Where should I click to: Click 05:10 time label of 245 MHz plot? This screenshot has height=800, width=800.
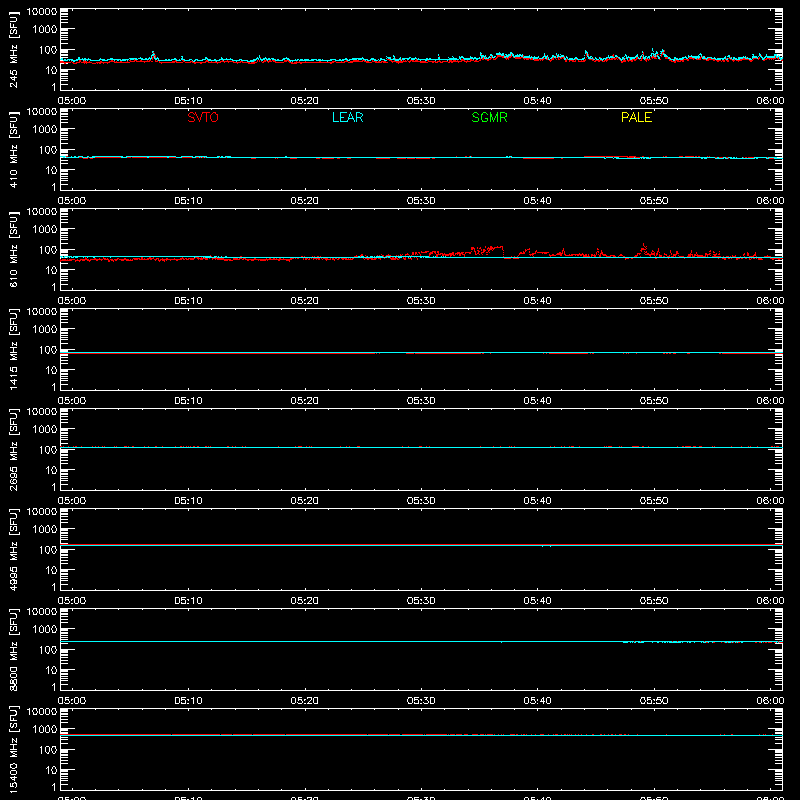point(188,101)
